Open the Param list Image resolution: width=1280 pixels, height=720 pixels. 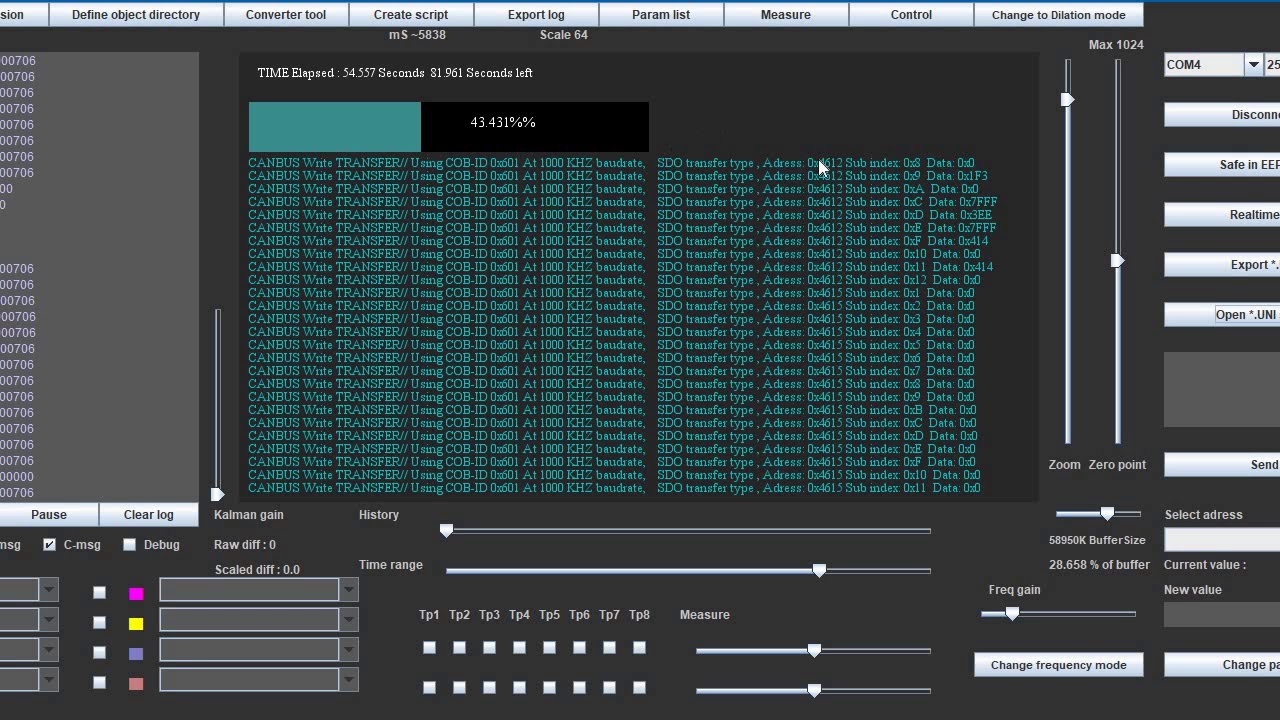pos(661,14)
